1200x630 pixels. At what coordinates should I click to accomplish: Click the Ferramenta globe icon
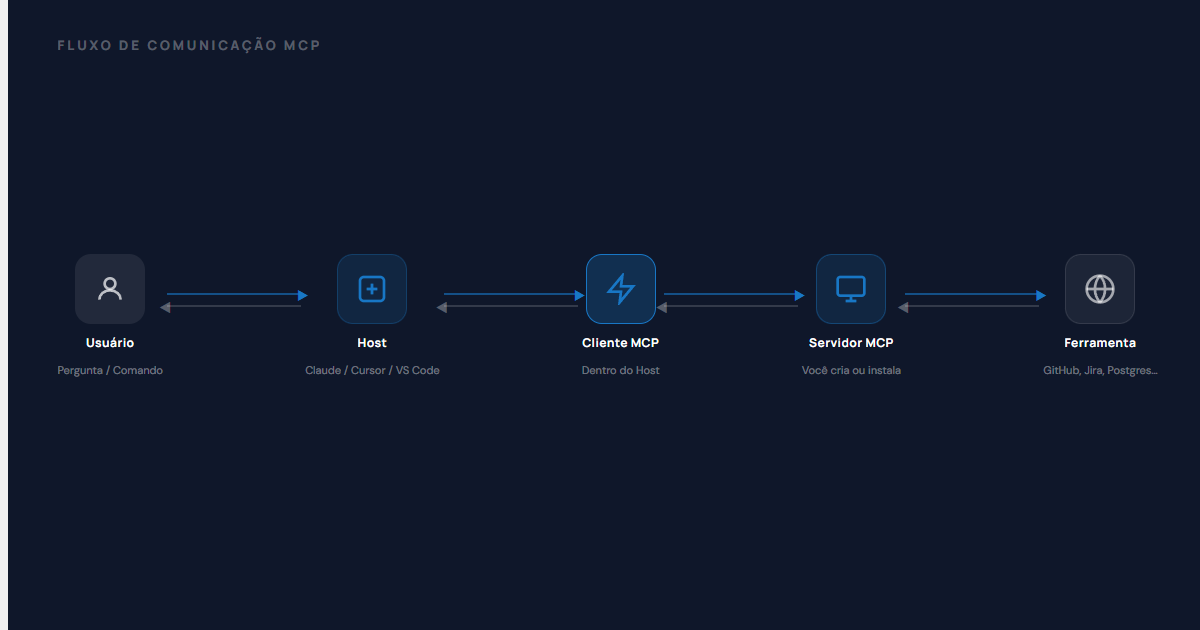click(x=1100, y=289)
